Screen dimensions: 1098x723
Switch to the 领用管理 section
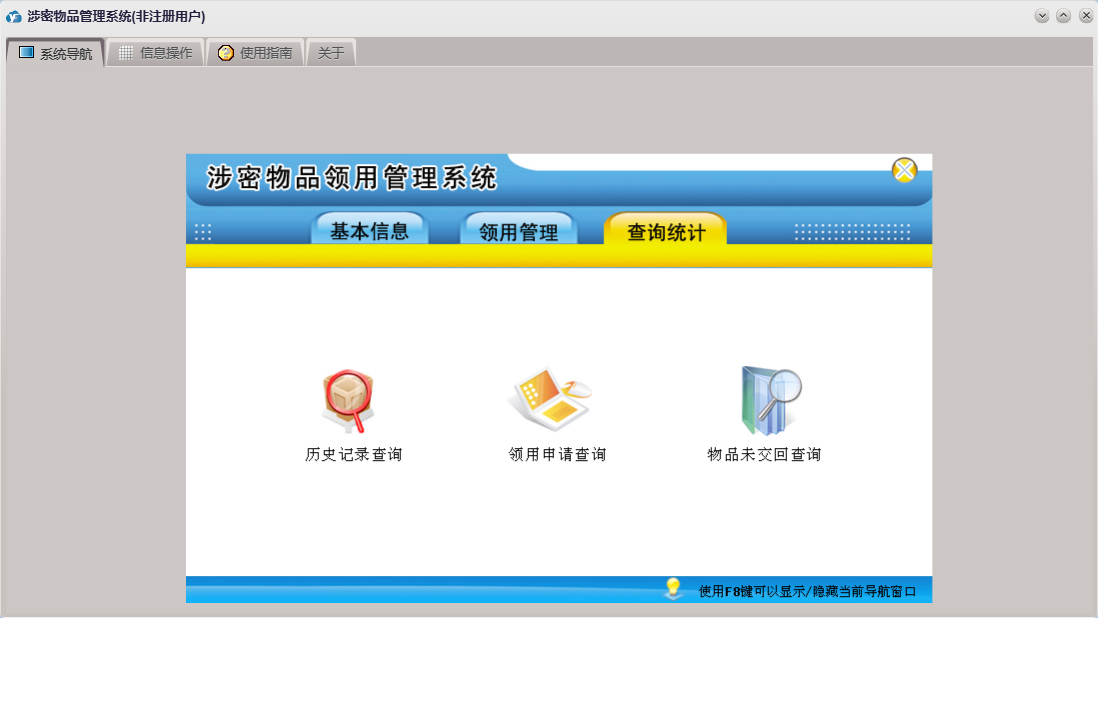[518, 230]
